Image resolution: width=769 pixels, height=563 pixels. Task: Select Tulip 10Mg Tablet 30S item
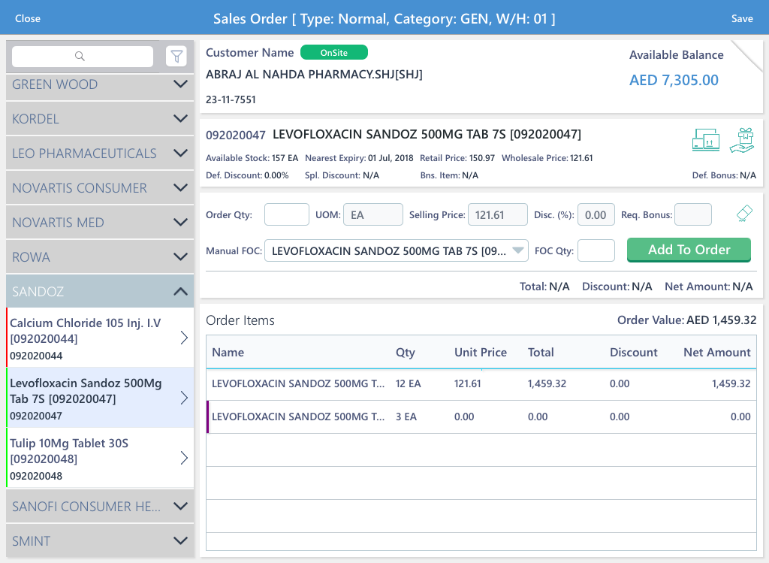click(100, 458)
